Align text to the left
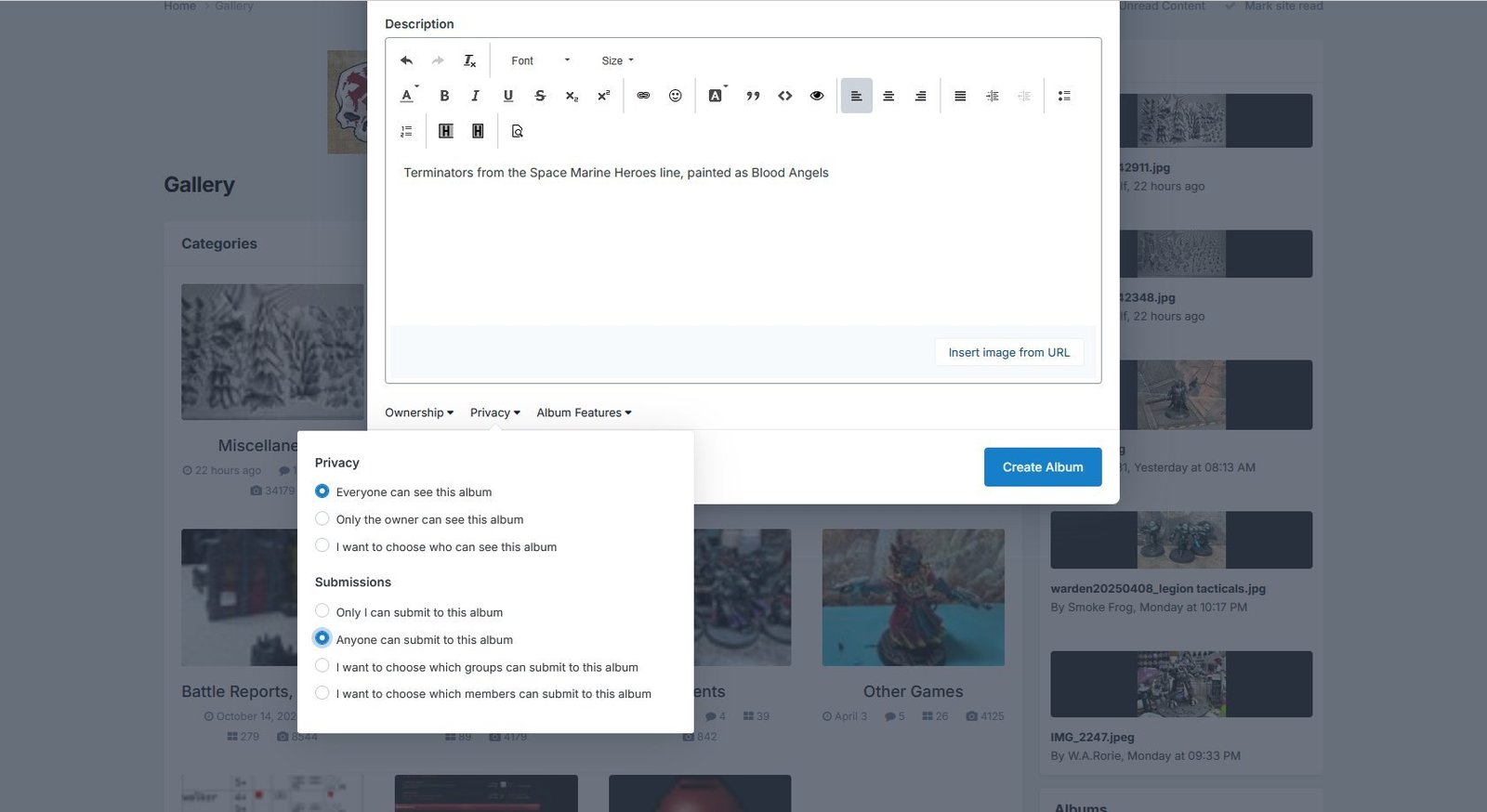The width and height of the screenshot is (1487, 812). point(857,96)
